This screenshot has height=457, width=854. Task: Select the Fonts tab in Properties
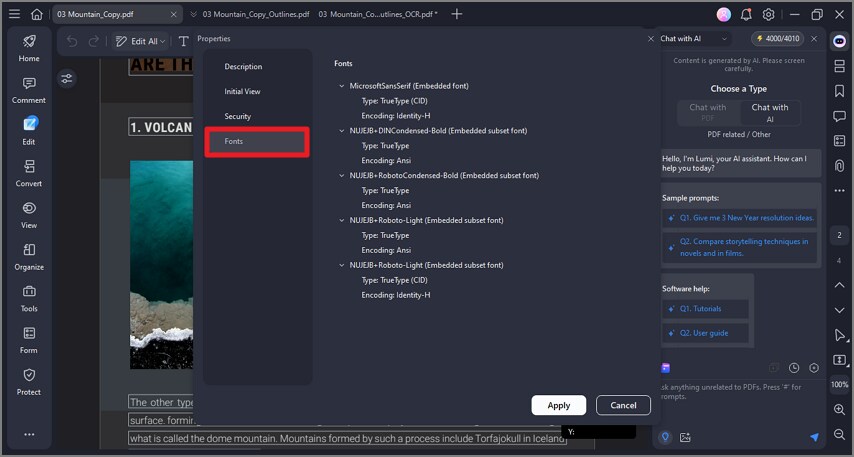[257, 142]
